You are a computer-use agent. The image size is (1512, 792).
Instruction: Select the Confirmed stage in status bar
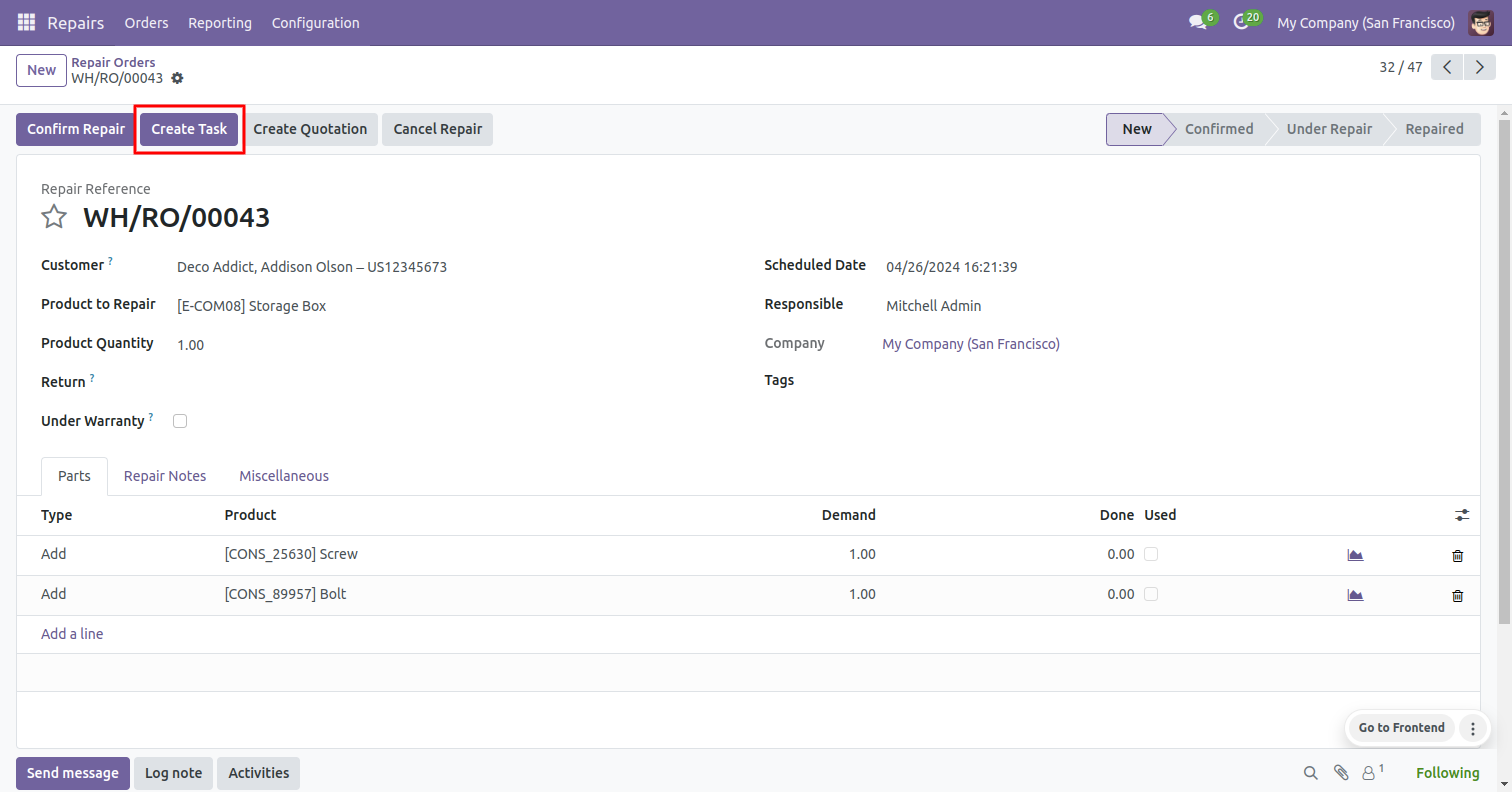[1218, 129]
